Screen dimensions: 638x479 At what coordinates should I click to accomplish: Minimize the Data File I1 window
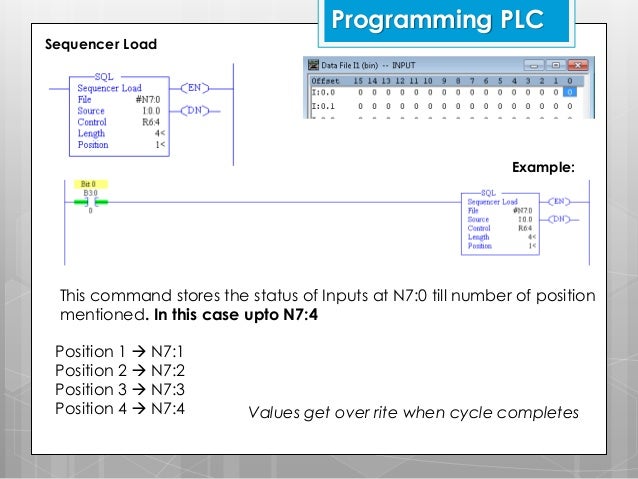point(534,65)
